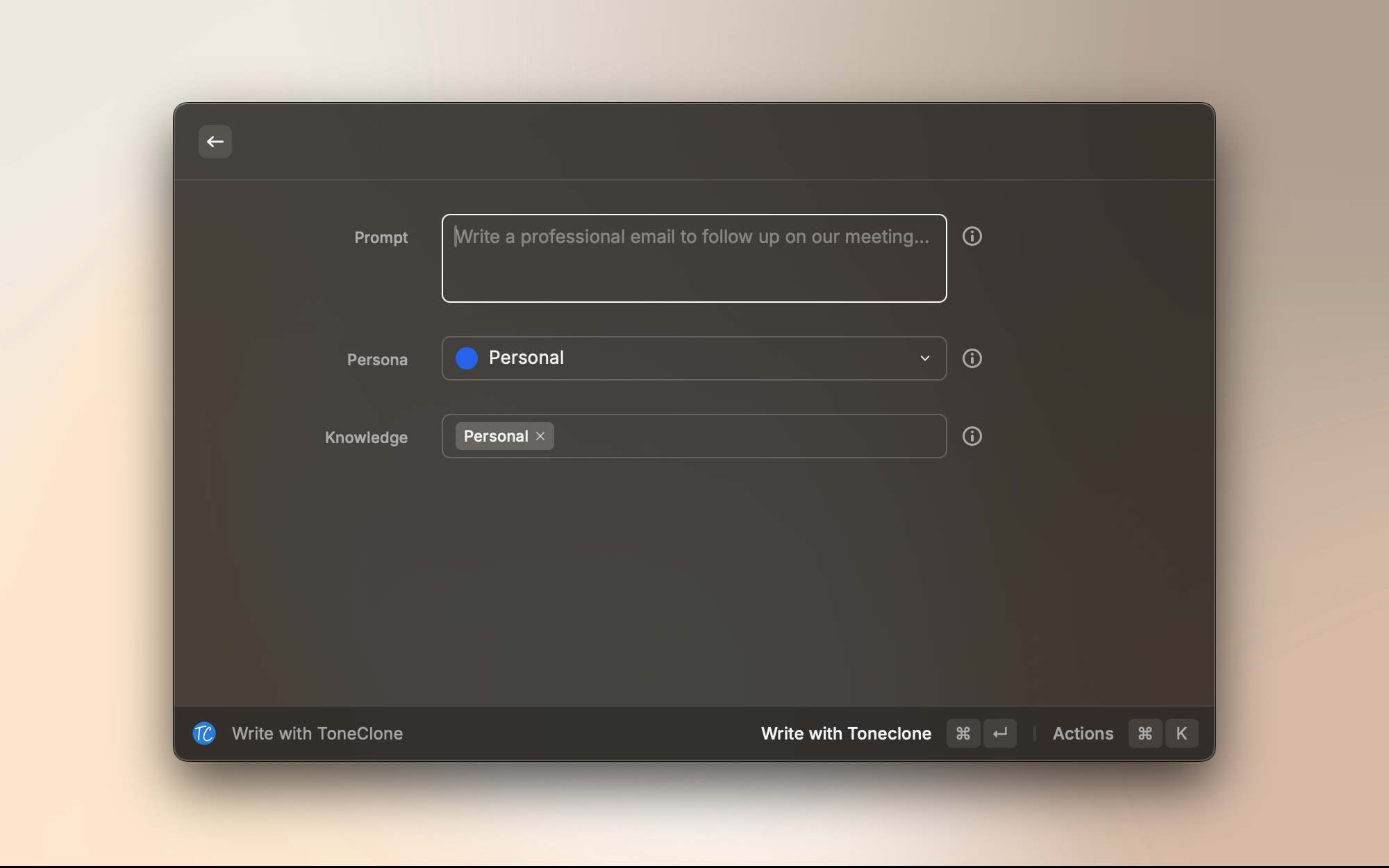1389x868 pixels.
Task: Click the command key icon beside Write with Toneclone
Action: (x=963, y=733)
